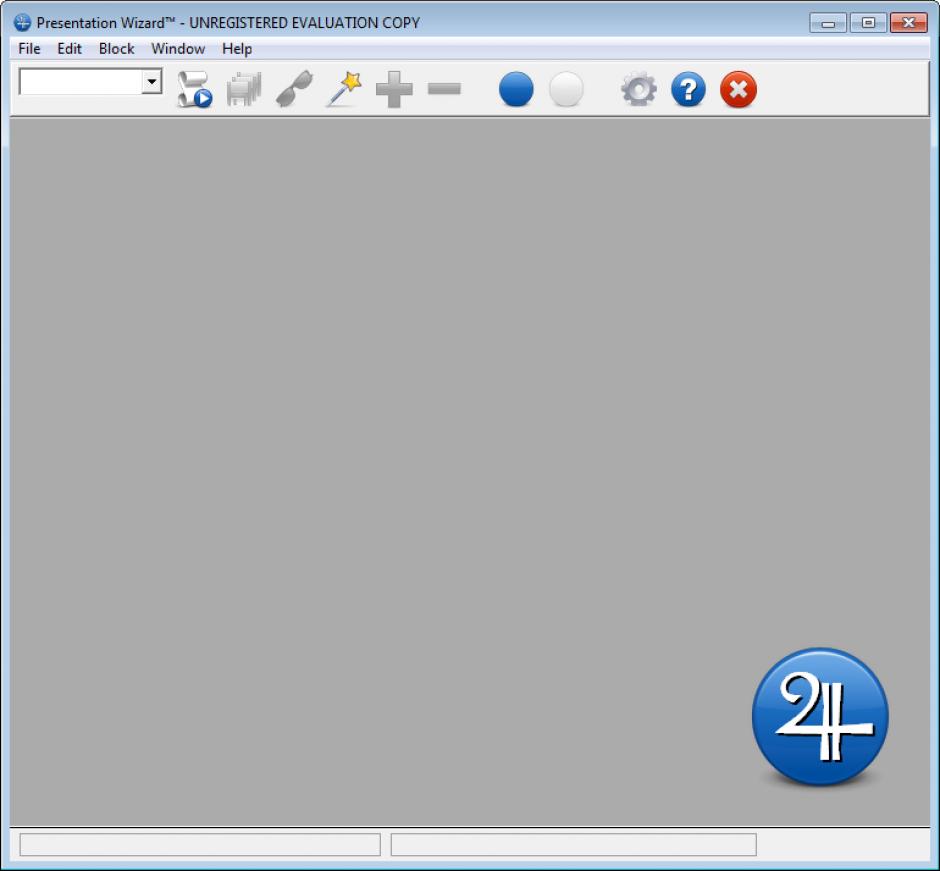The width and height of the screenshot is (940, 871).
Task: Open settings with the gear icon
Action: pos(638,90)
